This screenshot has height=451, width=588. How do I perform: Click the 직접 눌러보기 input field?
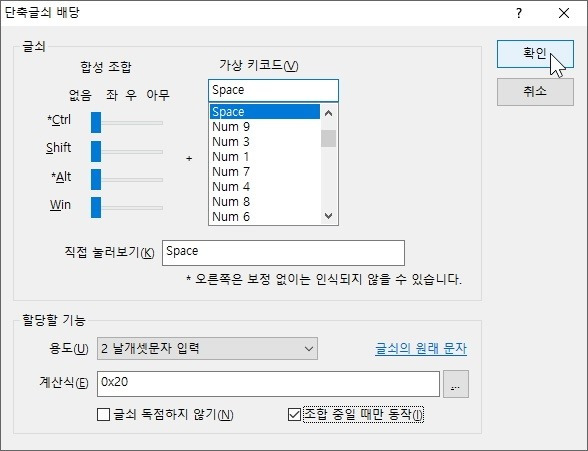tap(284, 253)
